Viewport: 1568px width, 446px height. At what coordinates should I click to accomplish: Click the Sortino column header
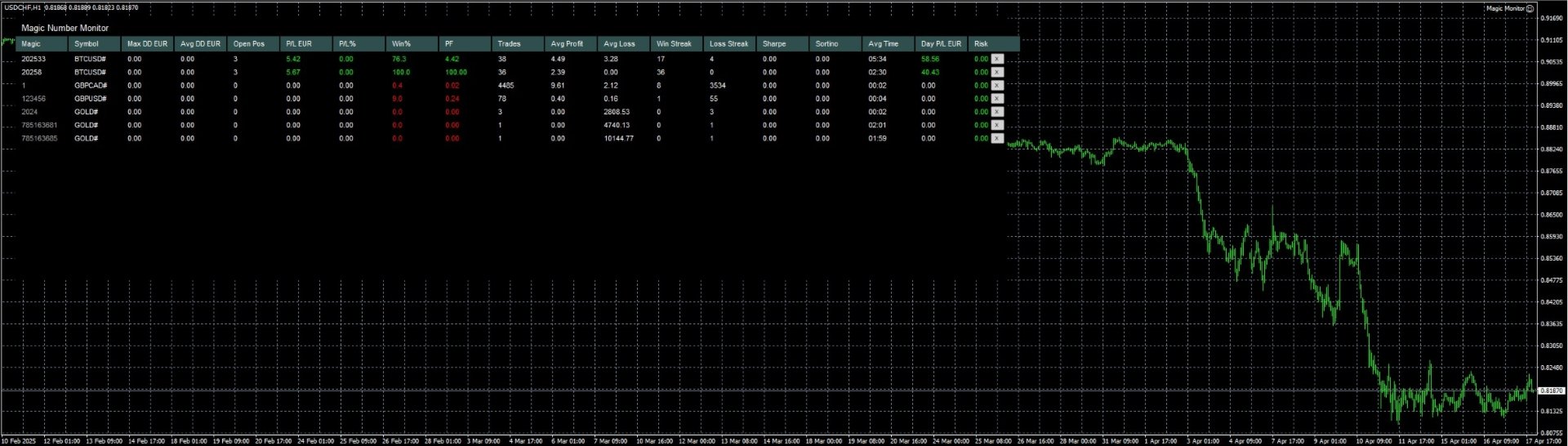834,44
